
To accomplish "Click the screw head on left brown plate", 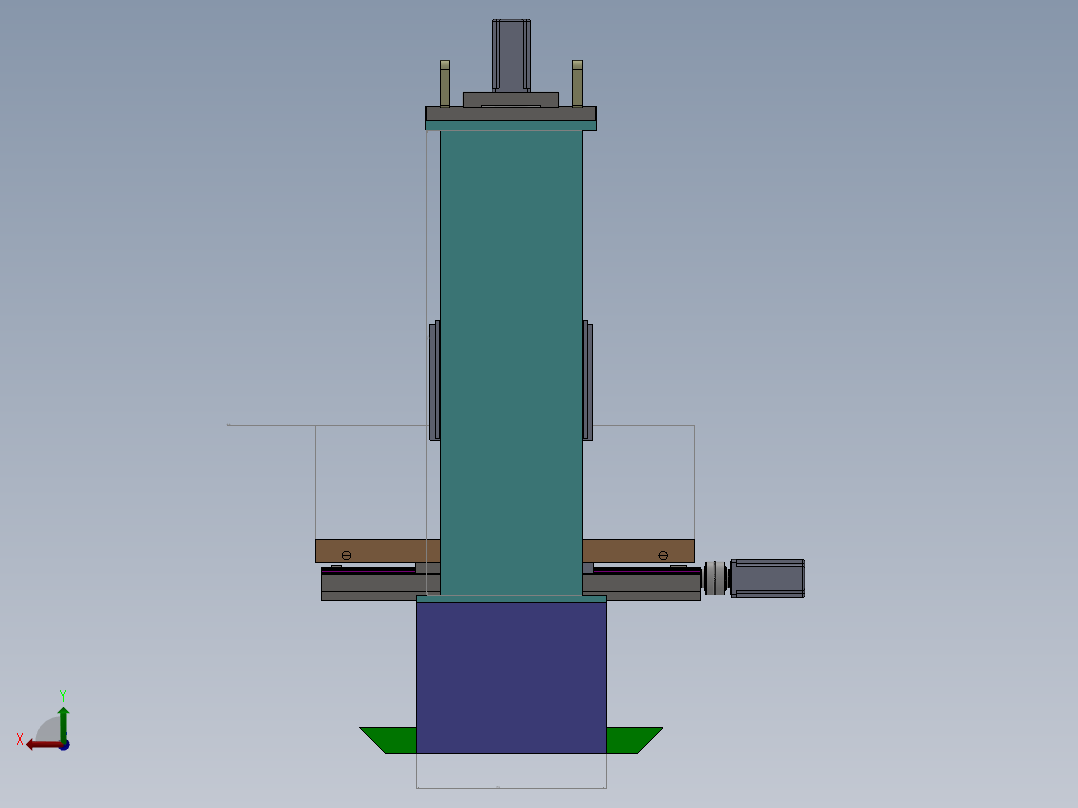I will coord(346,556).
